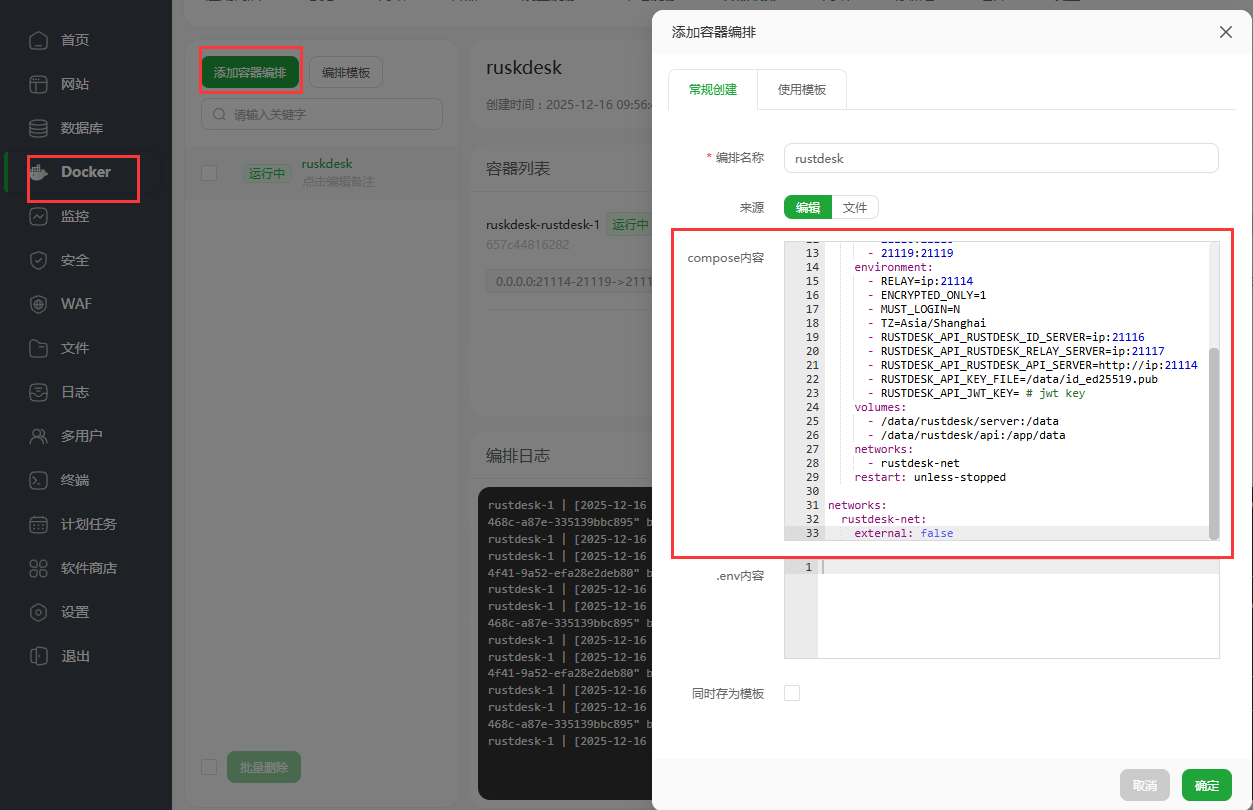Select the File source option
Screen dimensions: 1253x810
854,207
